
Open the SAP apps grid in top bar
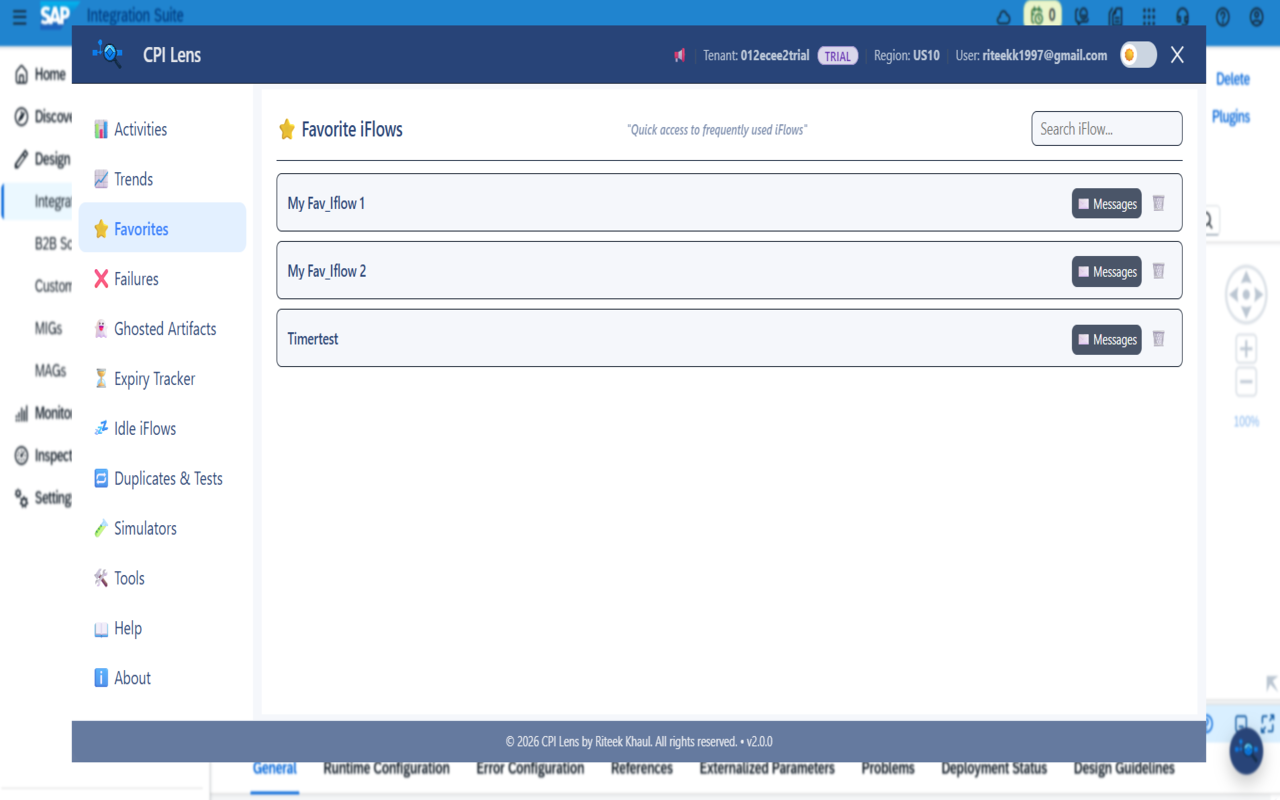(1149, 16)
